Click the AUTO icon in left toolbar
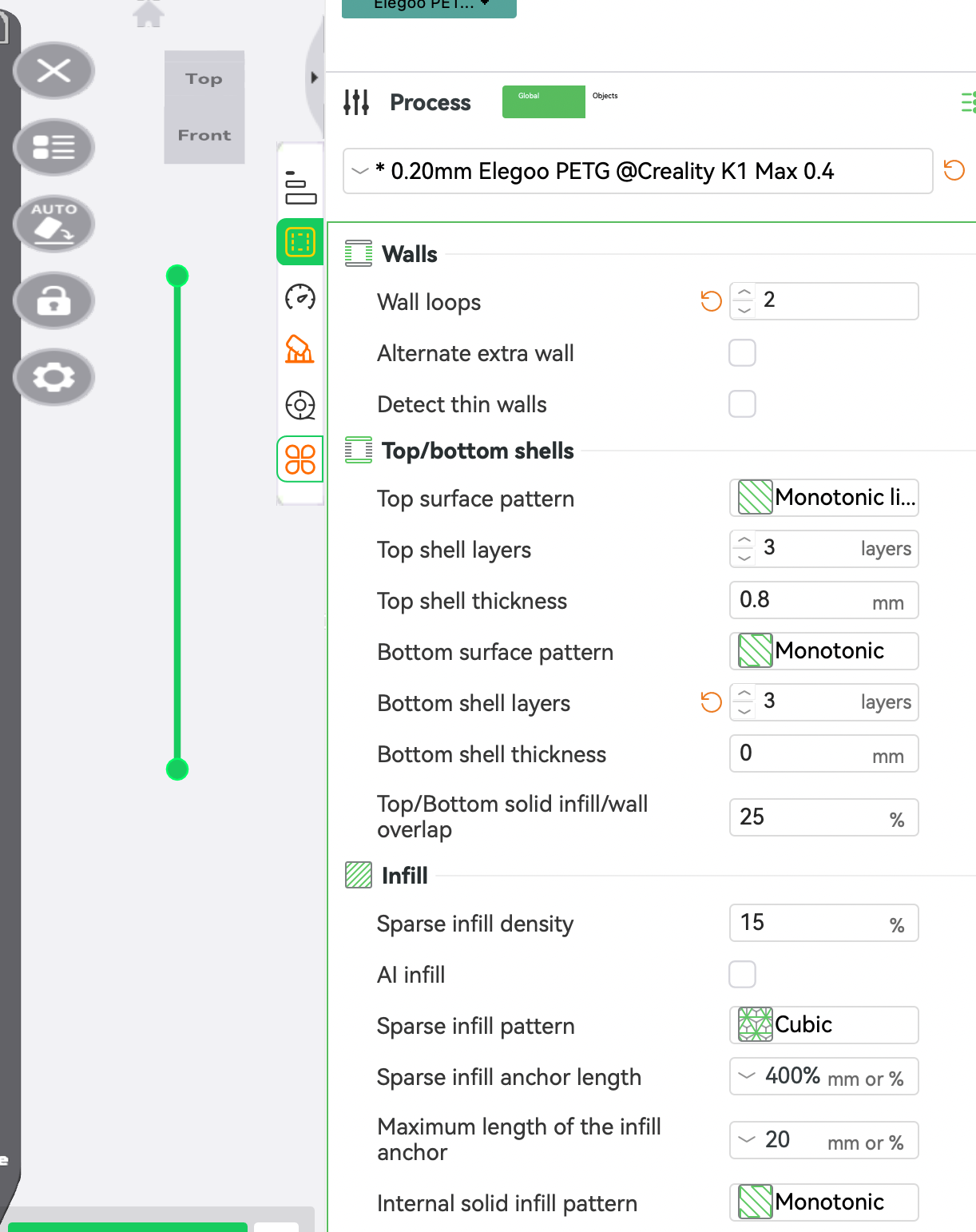Screen dimensions: 976x1232 click(x=54, y=224)
